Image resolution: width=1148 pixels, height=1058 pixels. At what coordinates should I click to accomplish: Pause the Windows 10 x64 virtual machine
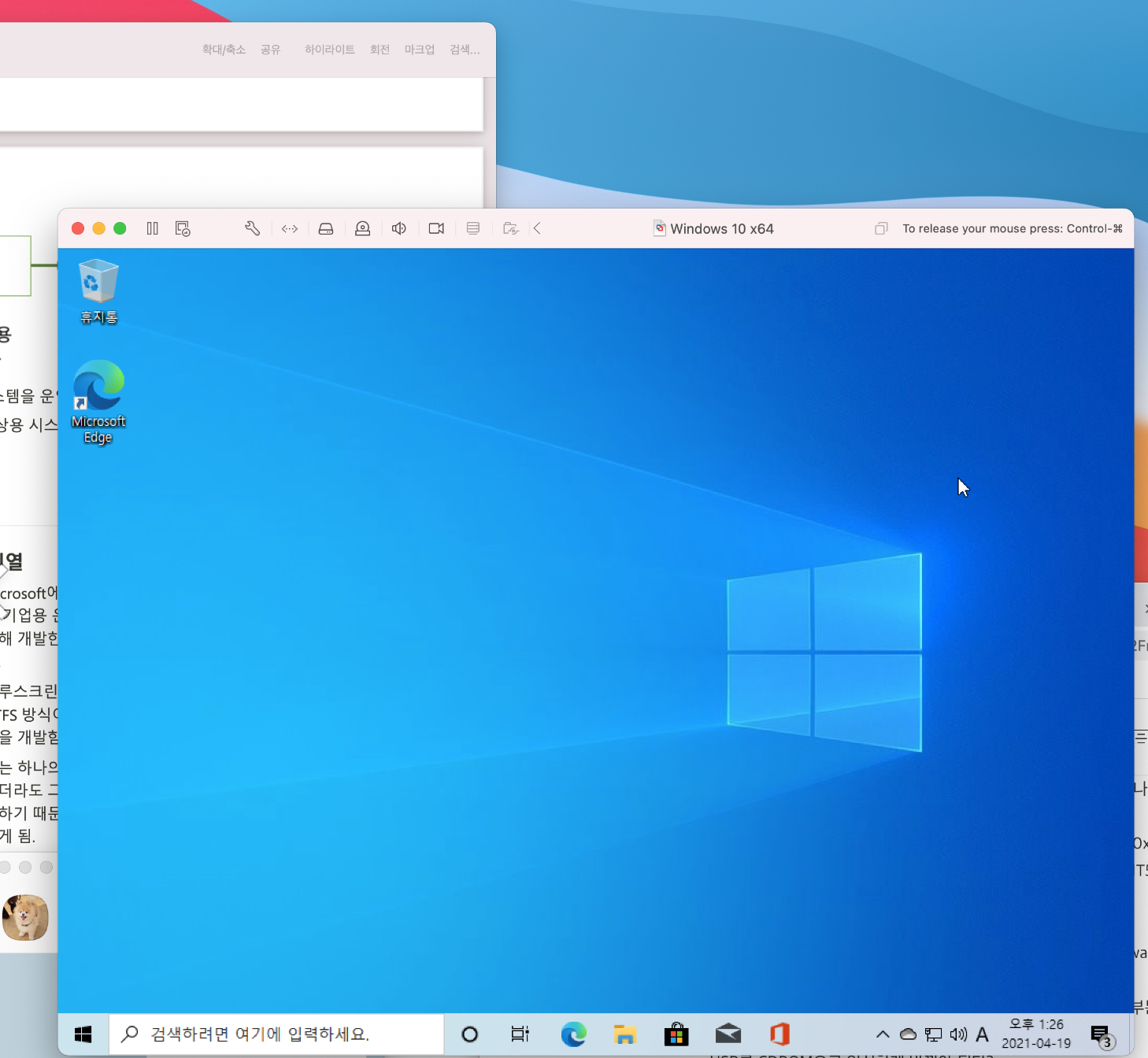(x=153, y=228)
